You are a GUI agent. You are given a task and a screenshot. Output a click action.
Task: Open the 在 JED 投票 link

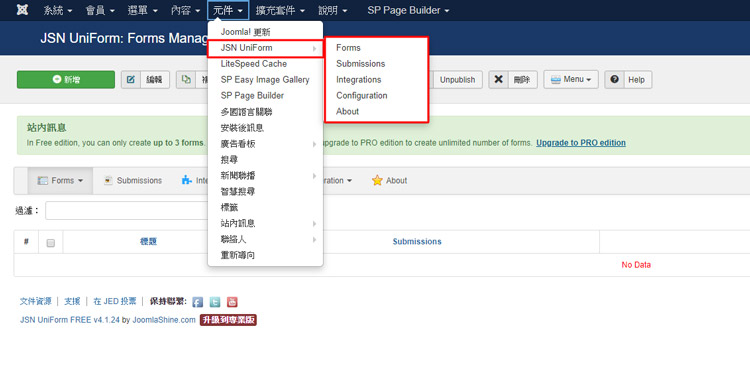point(115,301)
